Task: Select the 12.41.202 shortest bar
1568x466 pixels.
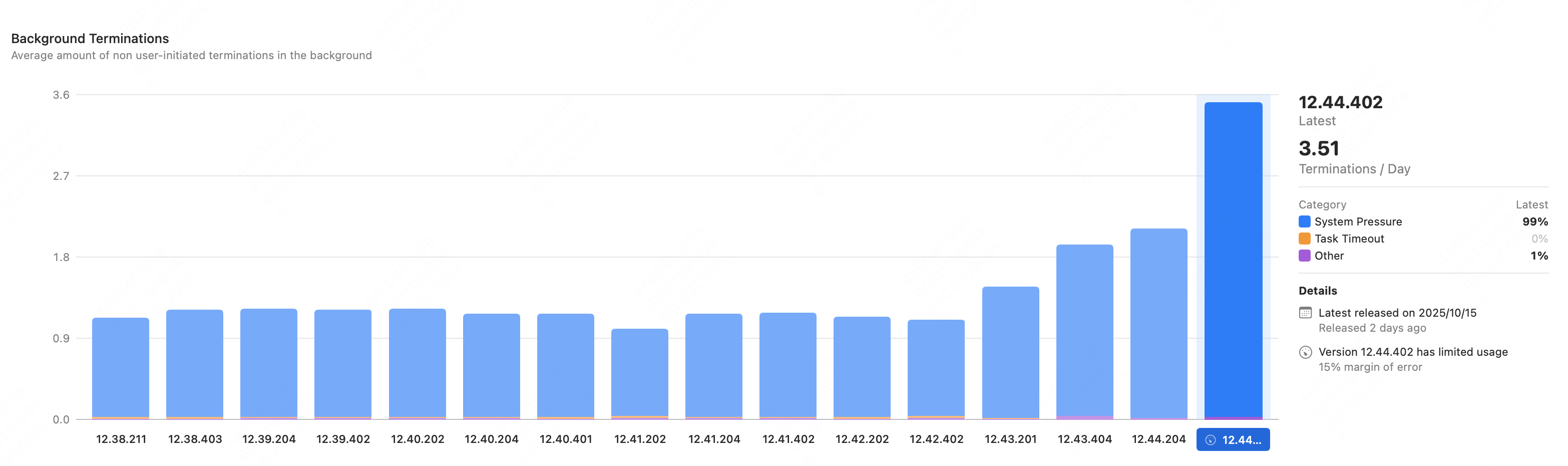Action: click(640, 374)
